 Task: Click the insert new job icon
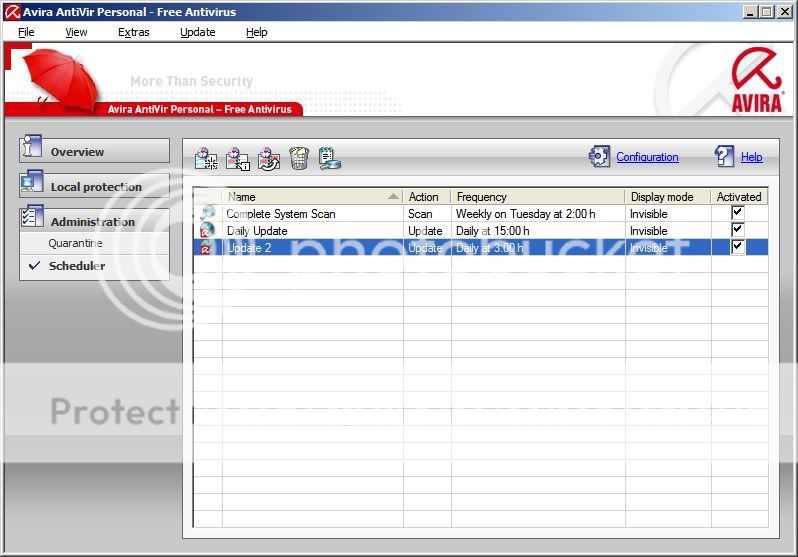tap(206, 158)
